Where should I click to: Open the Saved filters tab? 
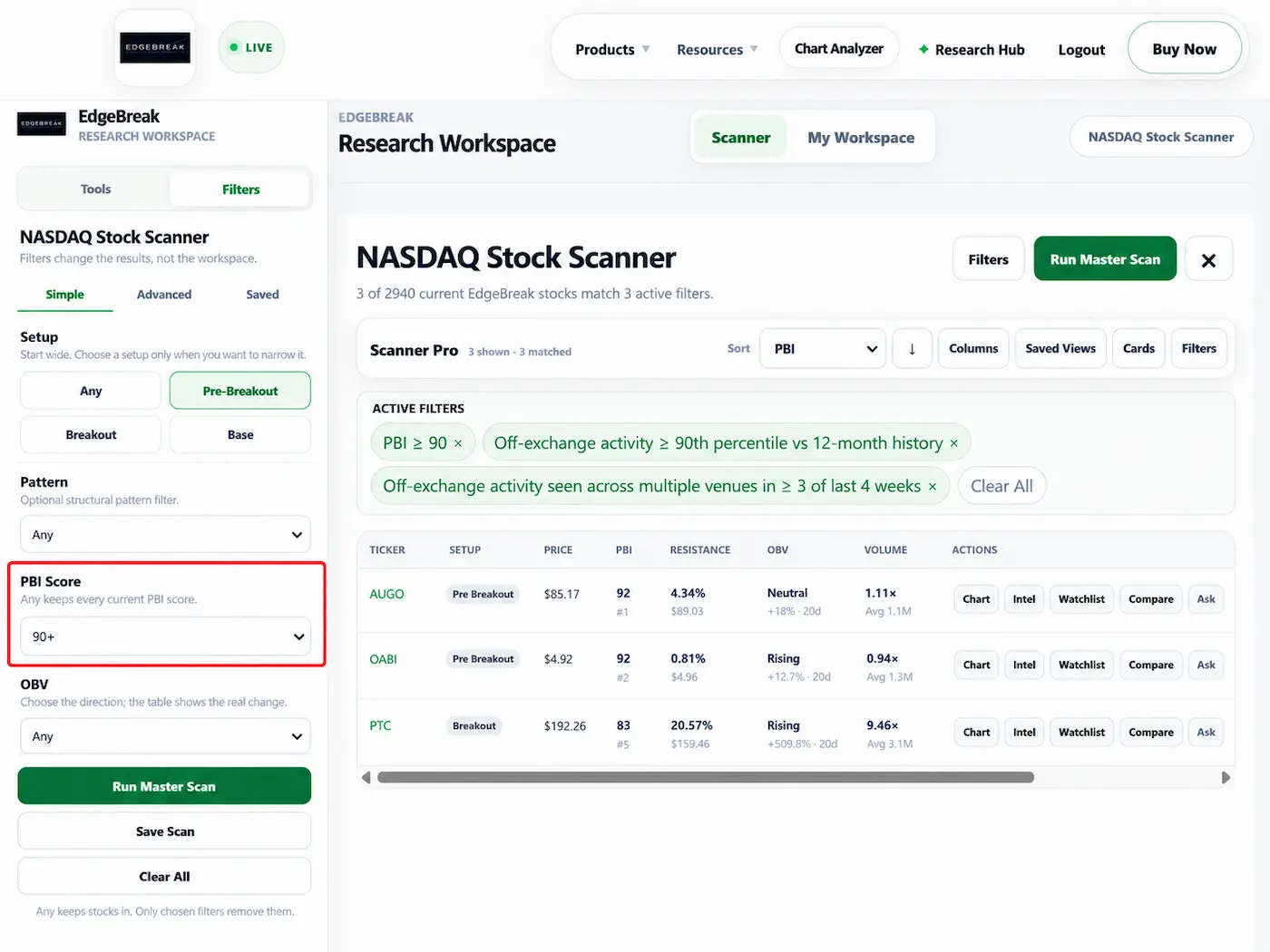pos(262,295)
